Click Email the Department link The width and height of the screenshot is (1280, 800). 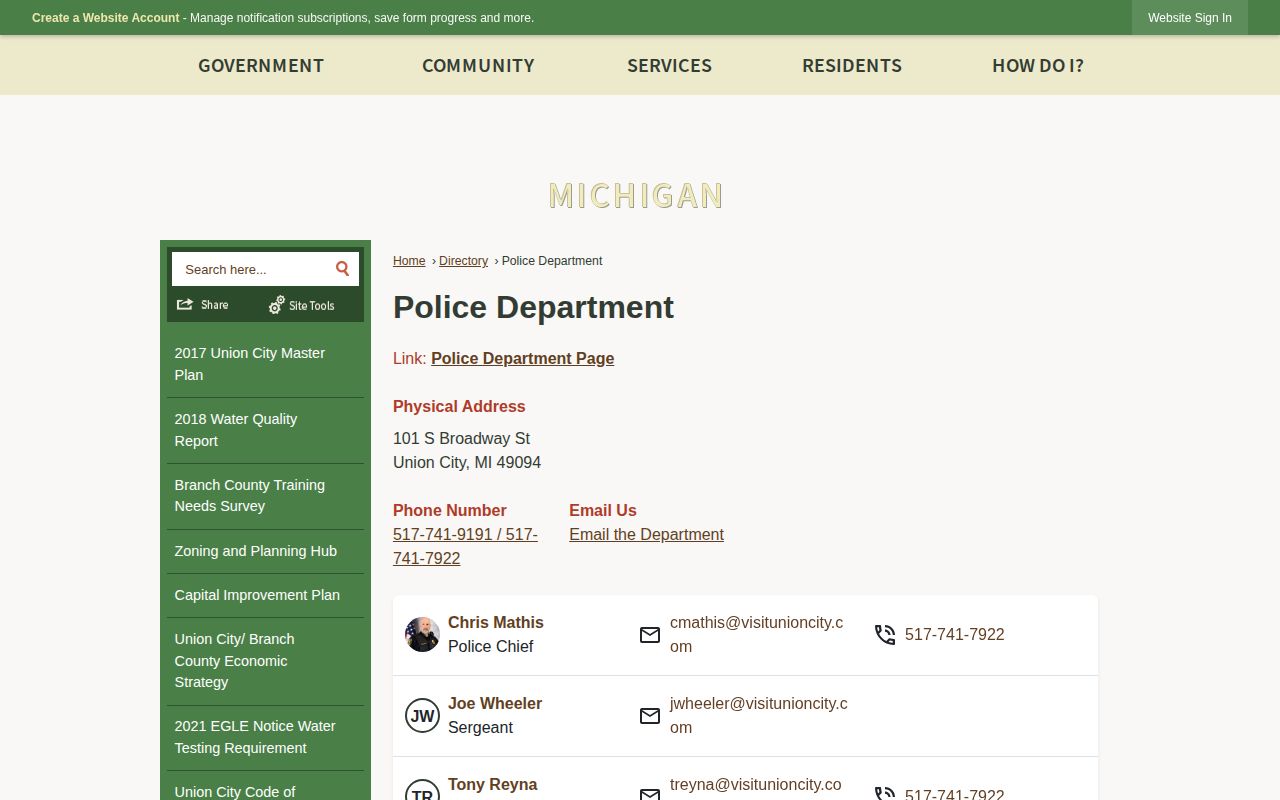click(x=646, y=534)
